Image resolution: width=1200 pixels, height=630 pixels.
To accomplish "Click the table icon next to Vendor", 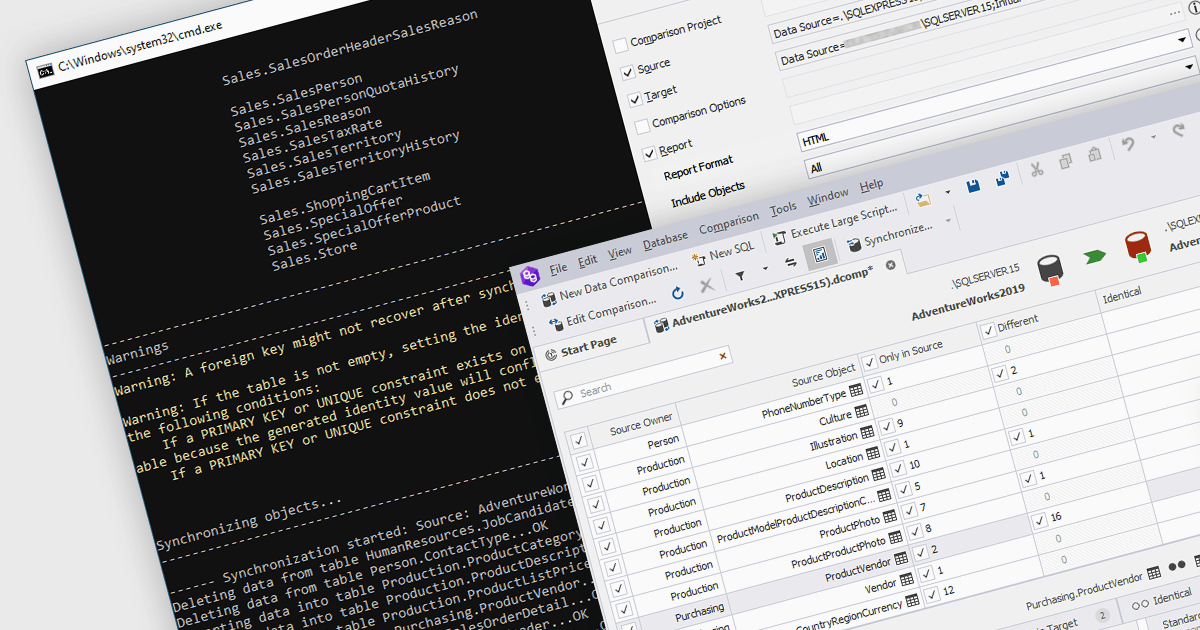I will click(x=906, y=577).
